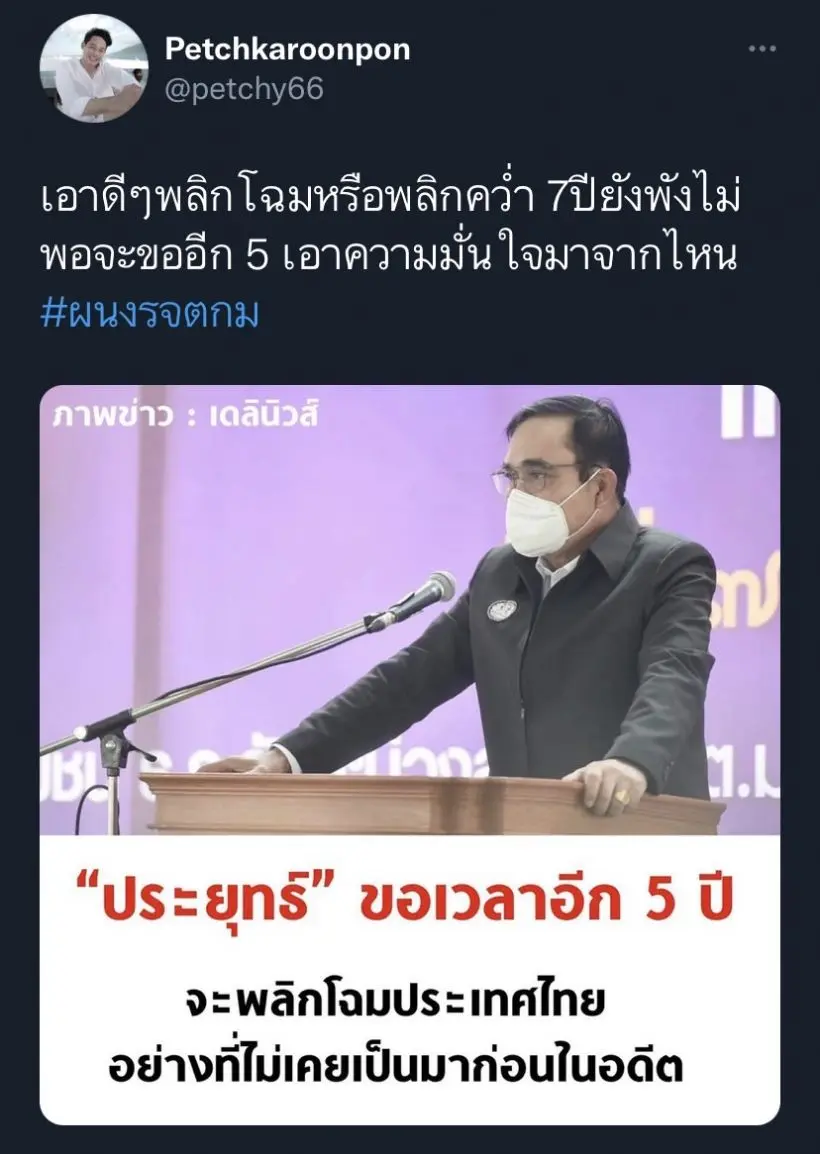The width and height of the screenshot is (820, 1154).
Task: Click the black subheadline จะพลิกโฉมประเทศไทย
Action: pos(395,1001)
